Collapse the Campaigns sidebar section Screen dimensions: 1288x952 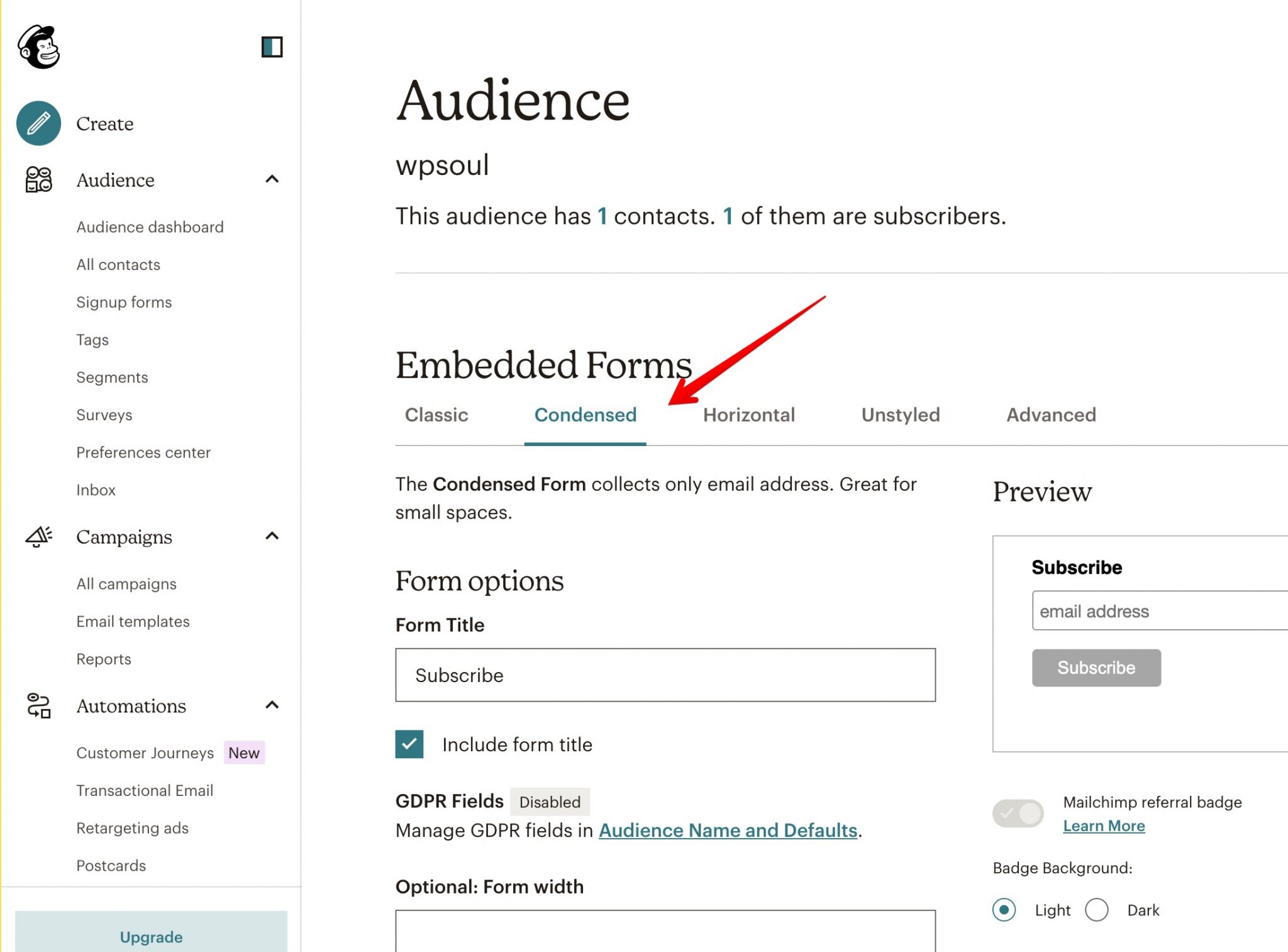tap(272, 536)
